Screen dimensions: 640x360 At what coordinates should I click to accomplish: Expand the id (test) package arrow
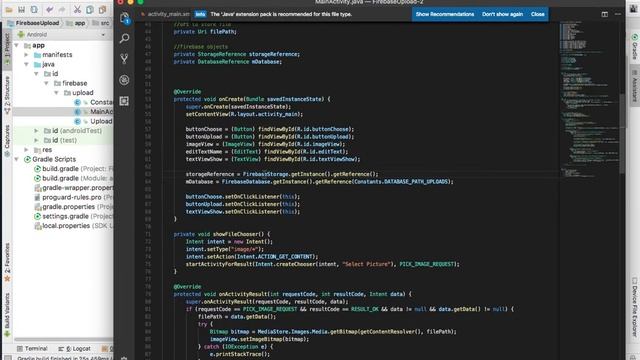(x=36, y=140)
